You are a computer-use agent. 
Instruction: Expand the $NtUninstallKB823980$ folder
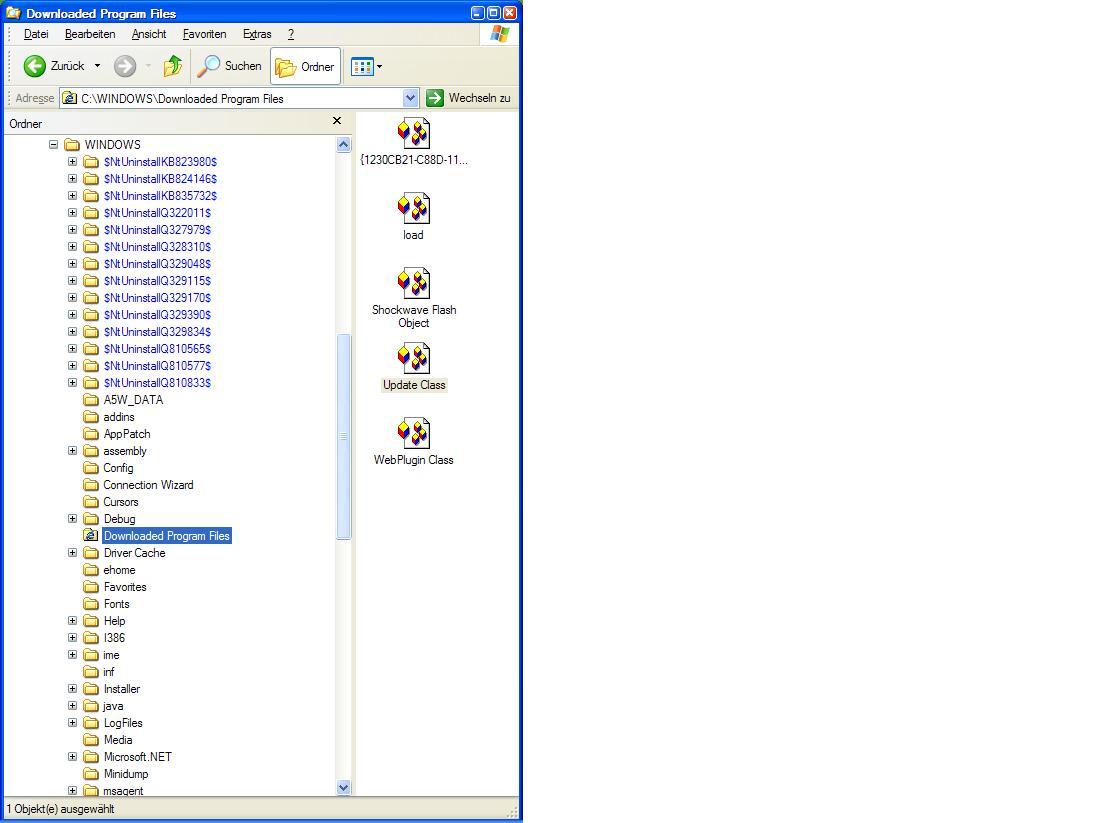click(x=72, y=162)
